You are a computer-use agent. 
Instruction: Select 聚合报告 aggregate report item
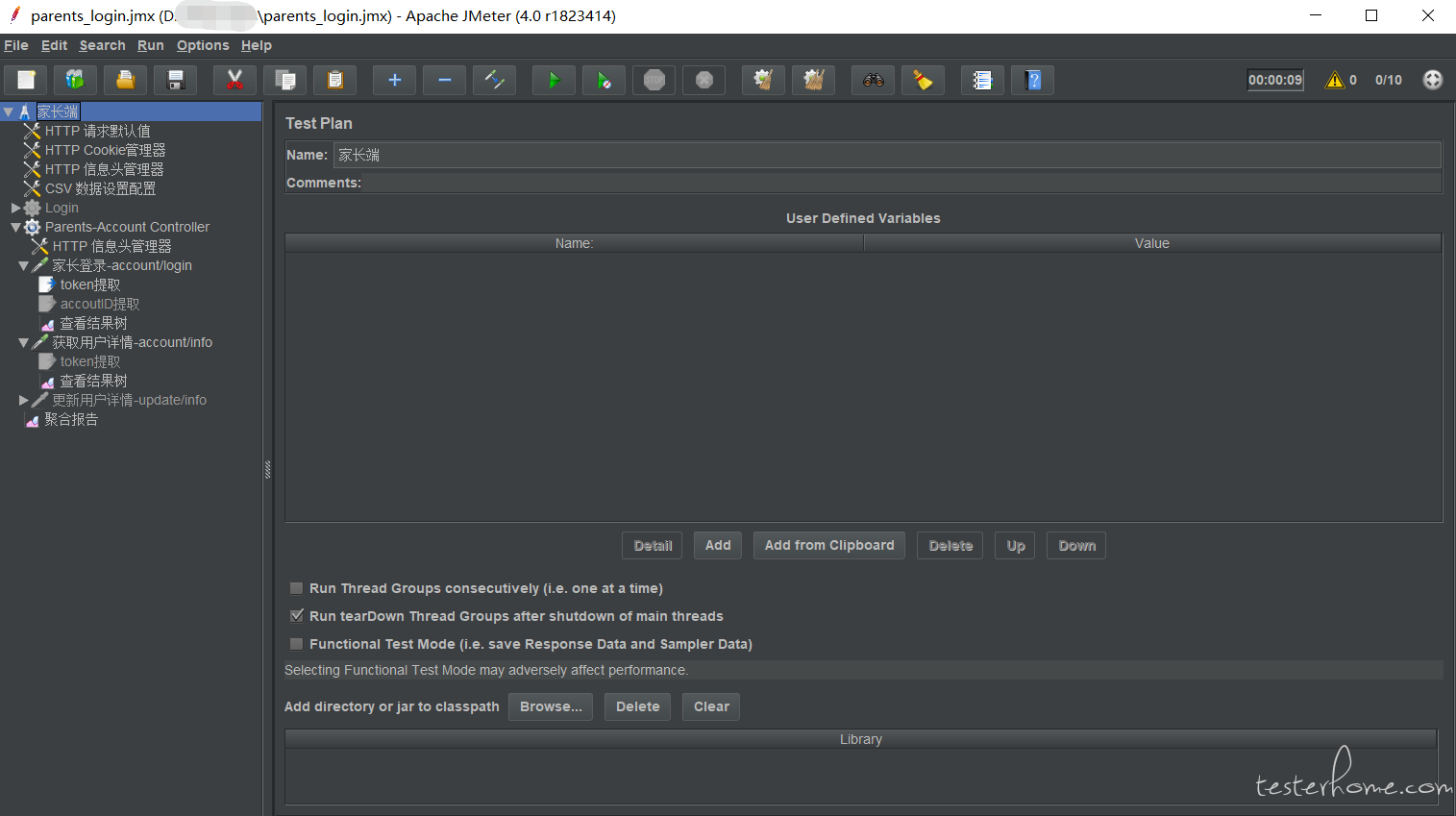(71, 419)
